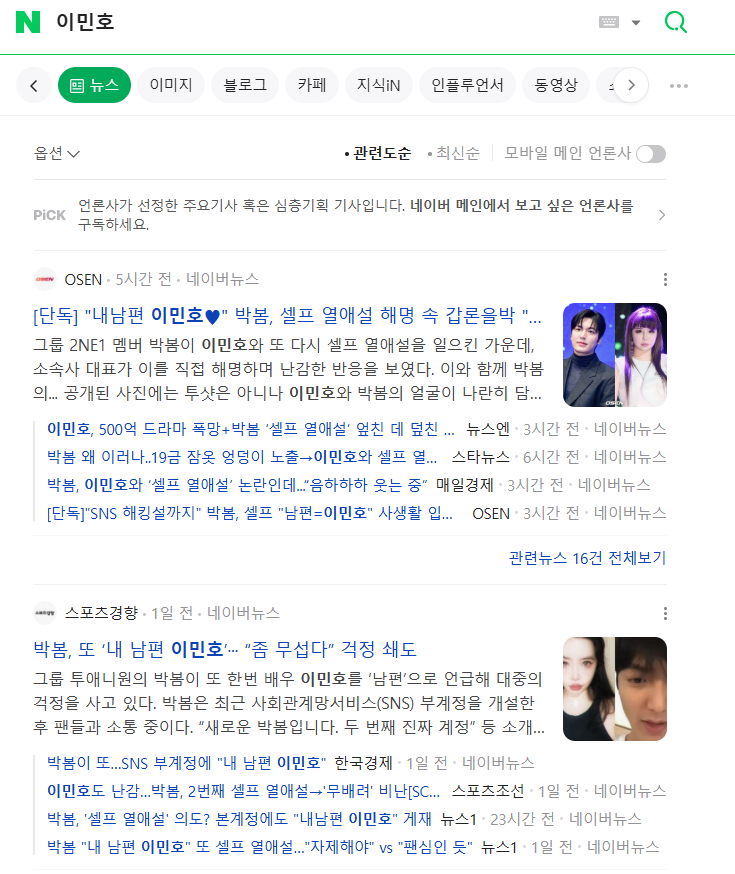This screenshot has width=735, height=874.
Task: Open options menu for OSEN article
Action: tap(665, 279)
